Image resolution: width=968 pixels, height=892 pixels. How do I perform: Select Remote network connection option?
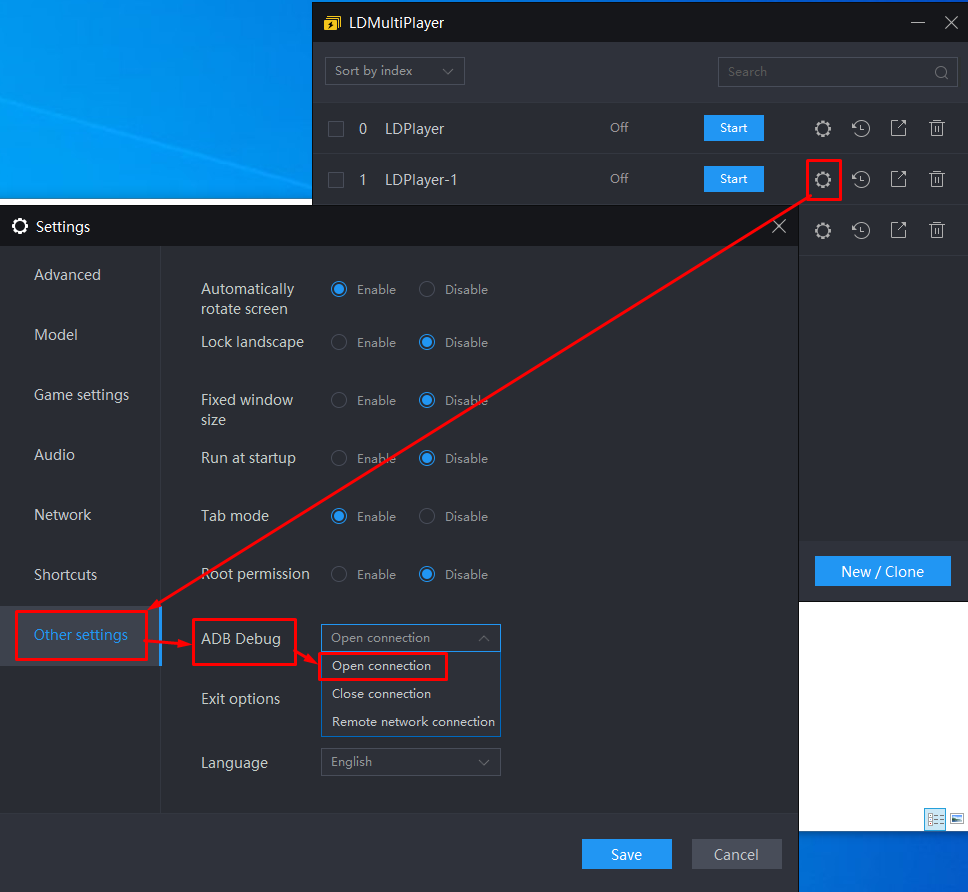[413, 722]
